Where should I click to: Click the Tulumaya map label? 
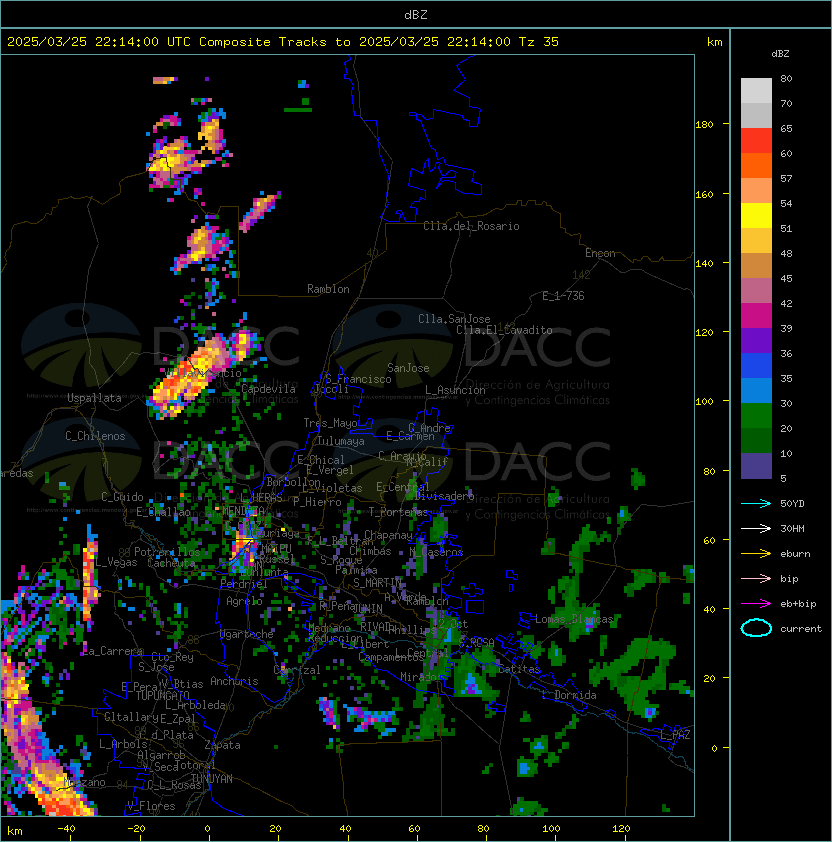(x=341, y=441)
